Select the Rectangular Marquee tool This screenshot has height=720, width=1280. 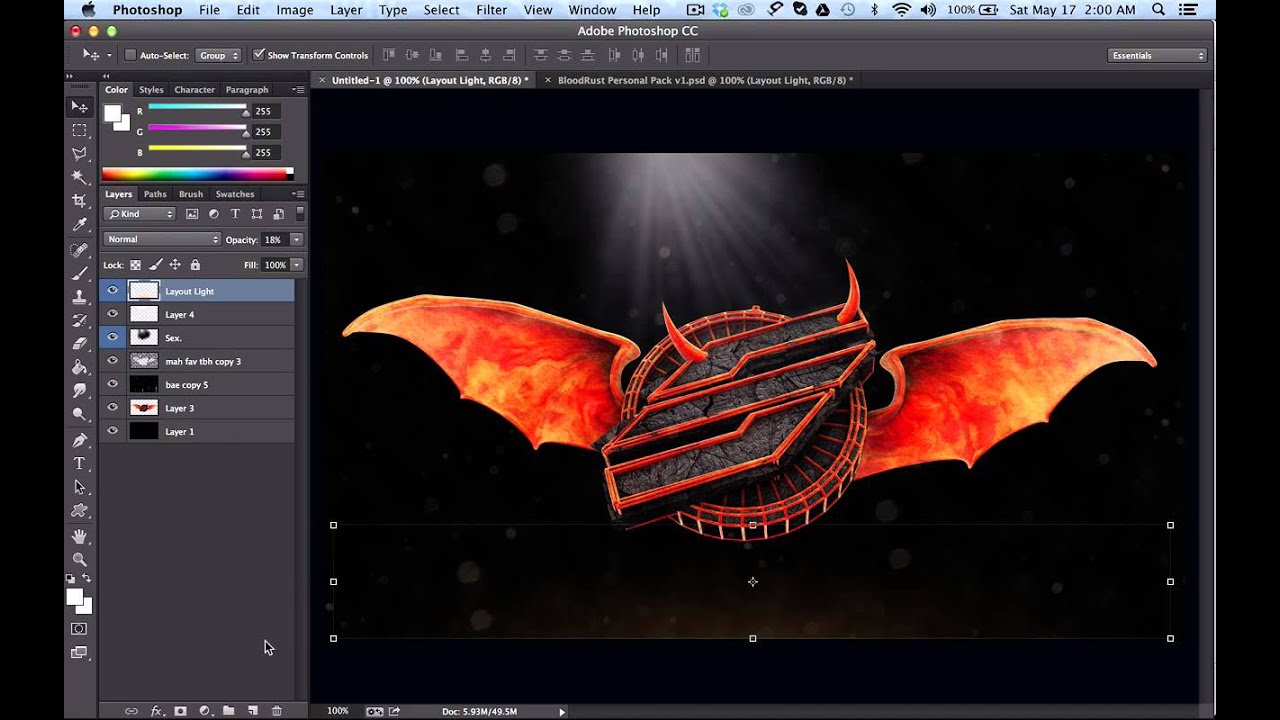click(x=80, y=130)
